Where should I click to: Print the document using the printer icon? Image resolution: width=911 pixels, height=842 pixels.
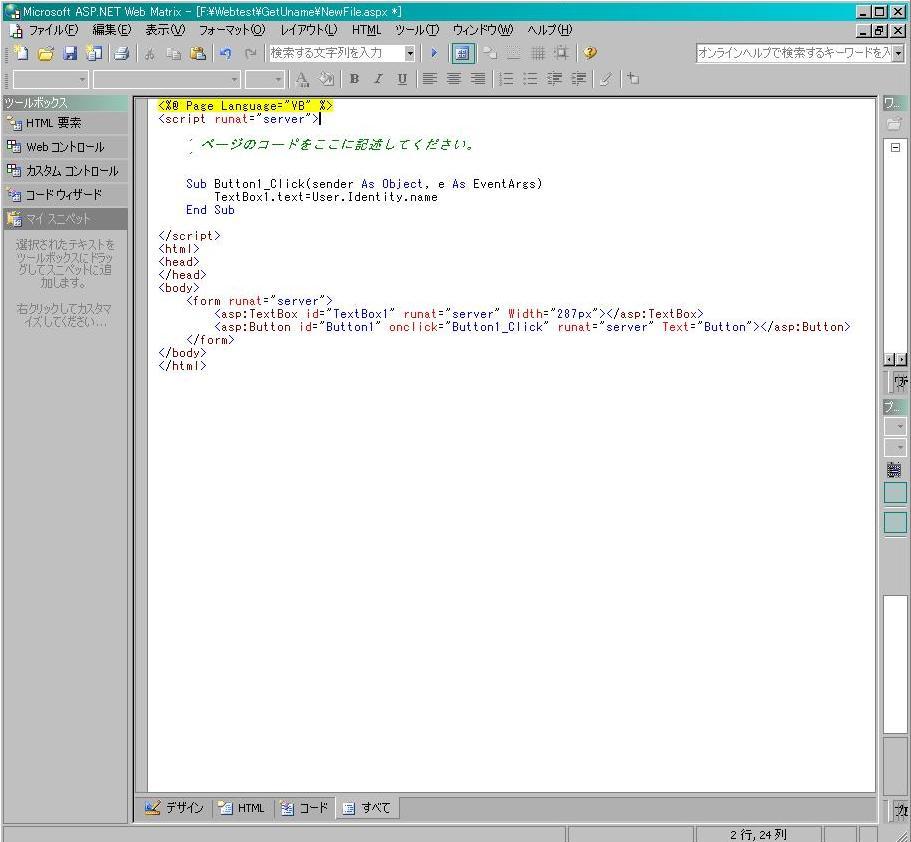point(121,53)
